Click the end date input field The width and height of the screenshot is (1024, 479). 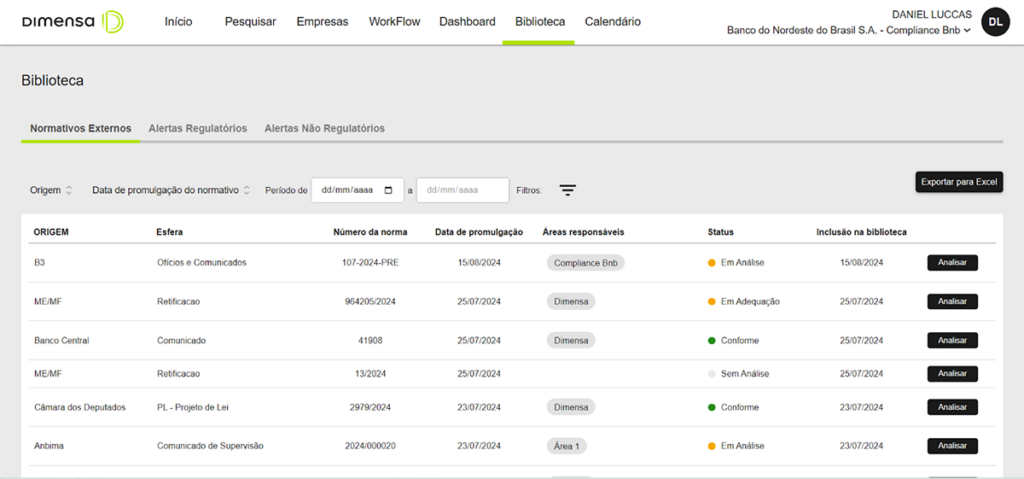click(x=462, y=190)
